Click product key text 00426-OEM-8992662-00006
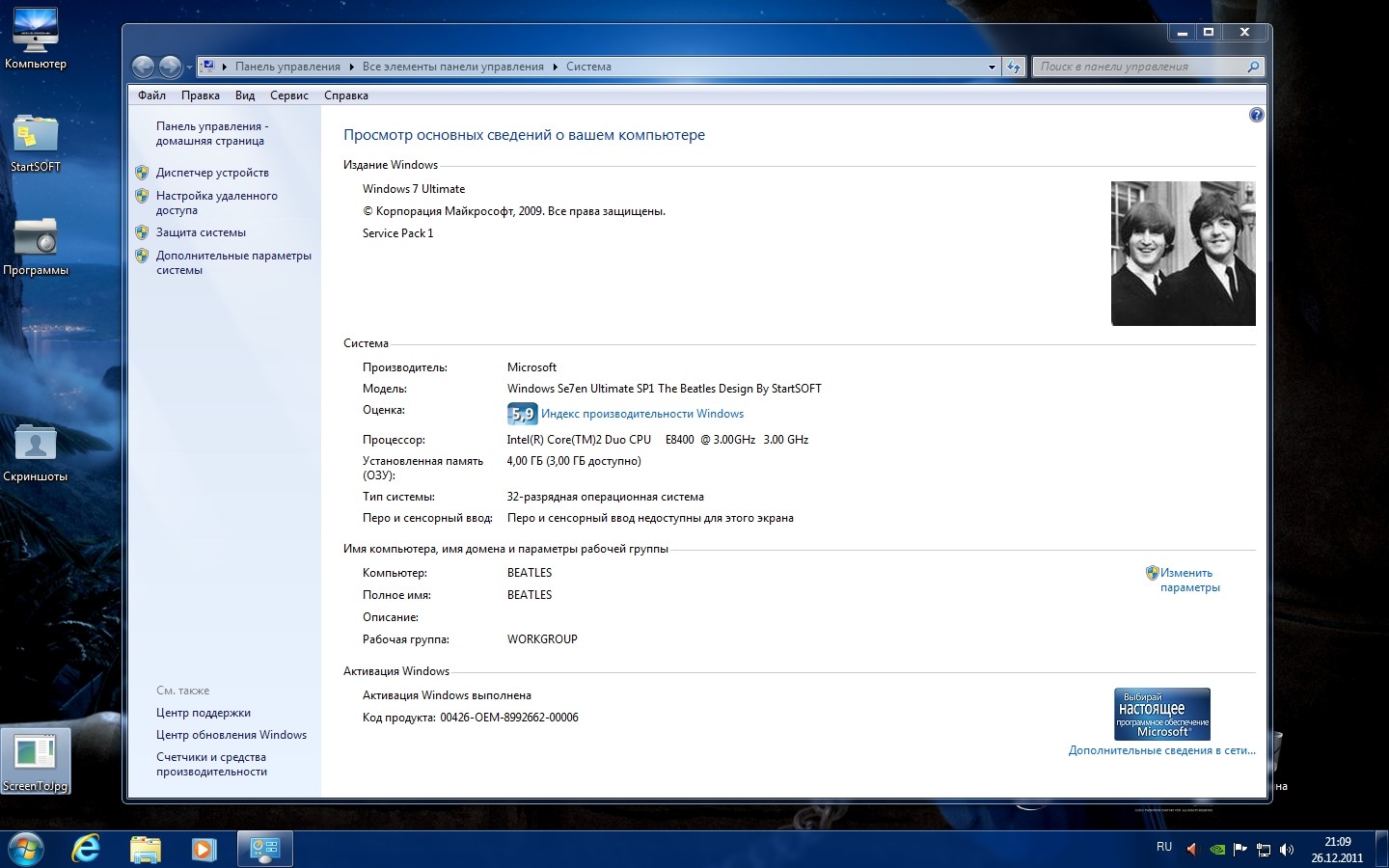Viewport: 1389px width, 868px height. (509, 718)
